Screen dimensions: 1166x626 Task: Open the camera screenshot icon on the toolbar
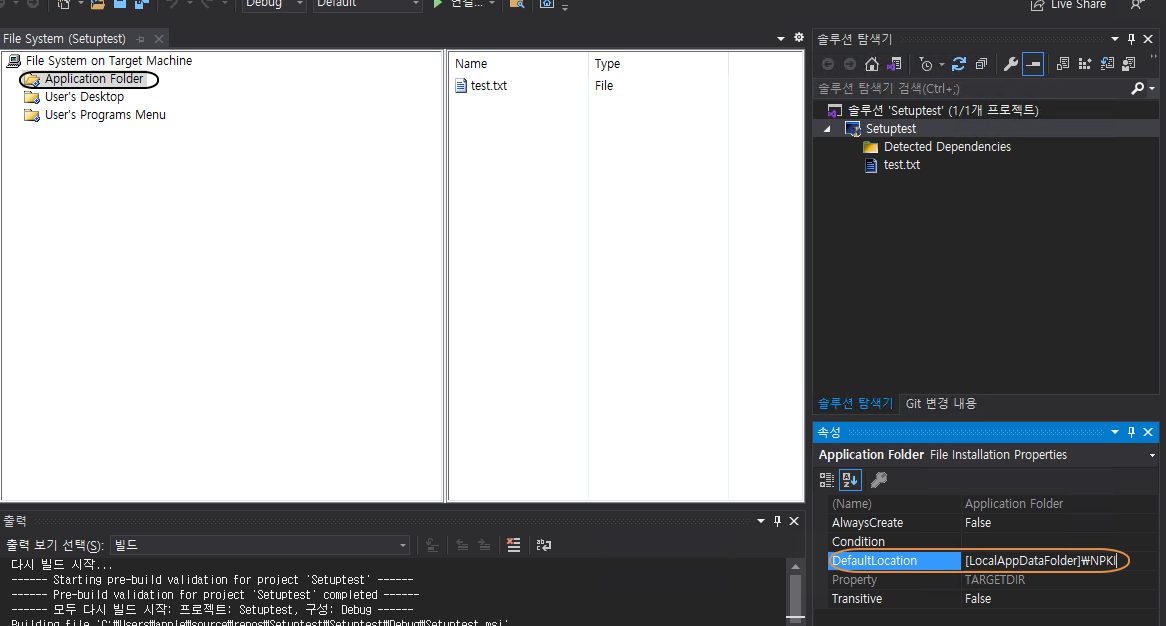click(x=547, y=4)
